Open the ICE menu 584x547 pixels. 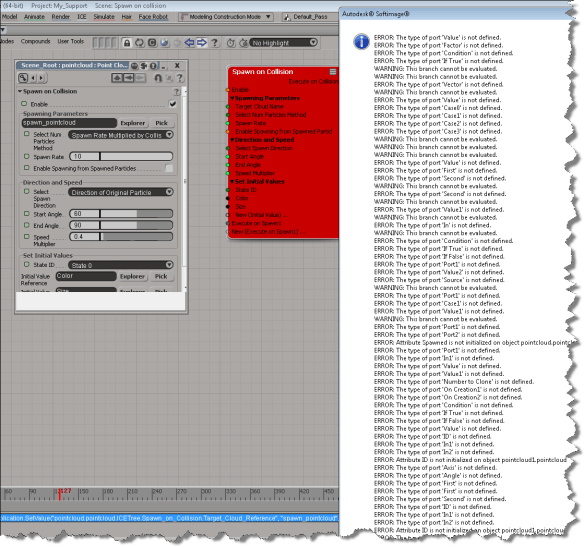82,17
